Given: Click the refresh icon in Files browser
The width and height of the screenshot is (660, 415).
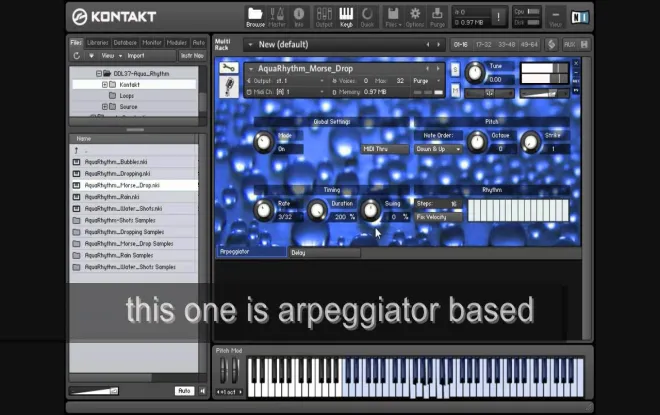Looking at the screenshot, I should tap(77, 56).
